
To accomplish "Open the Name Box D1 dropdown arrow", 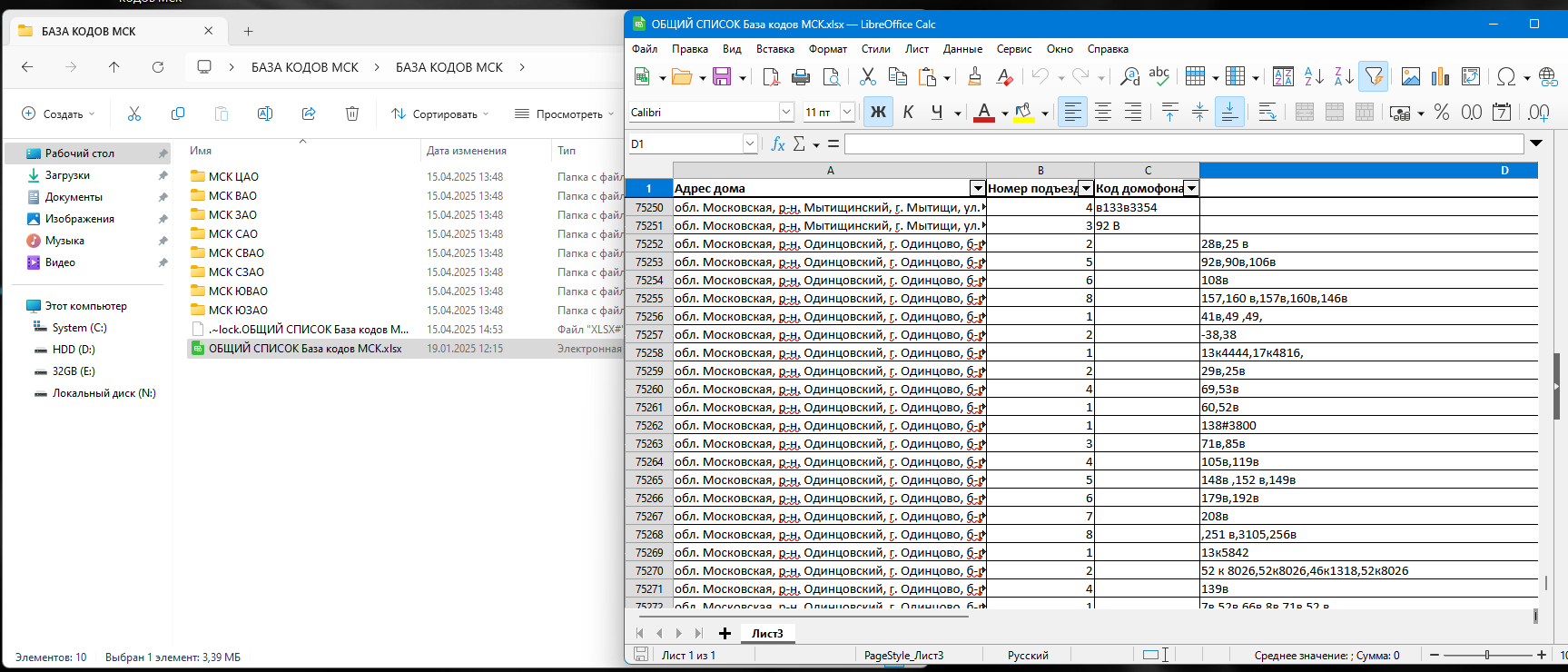I will (750, 143).
